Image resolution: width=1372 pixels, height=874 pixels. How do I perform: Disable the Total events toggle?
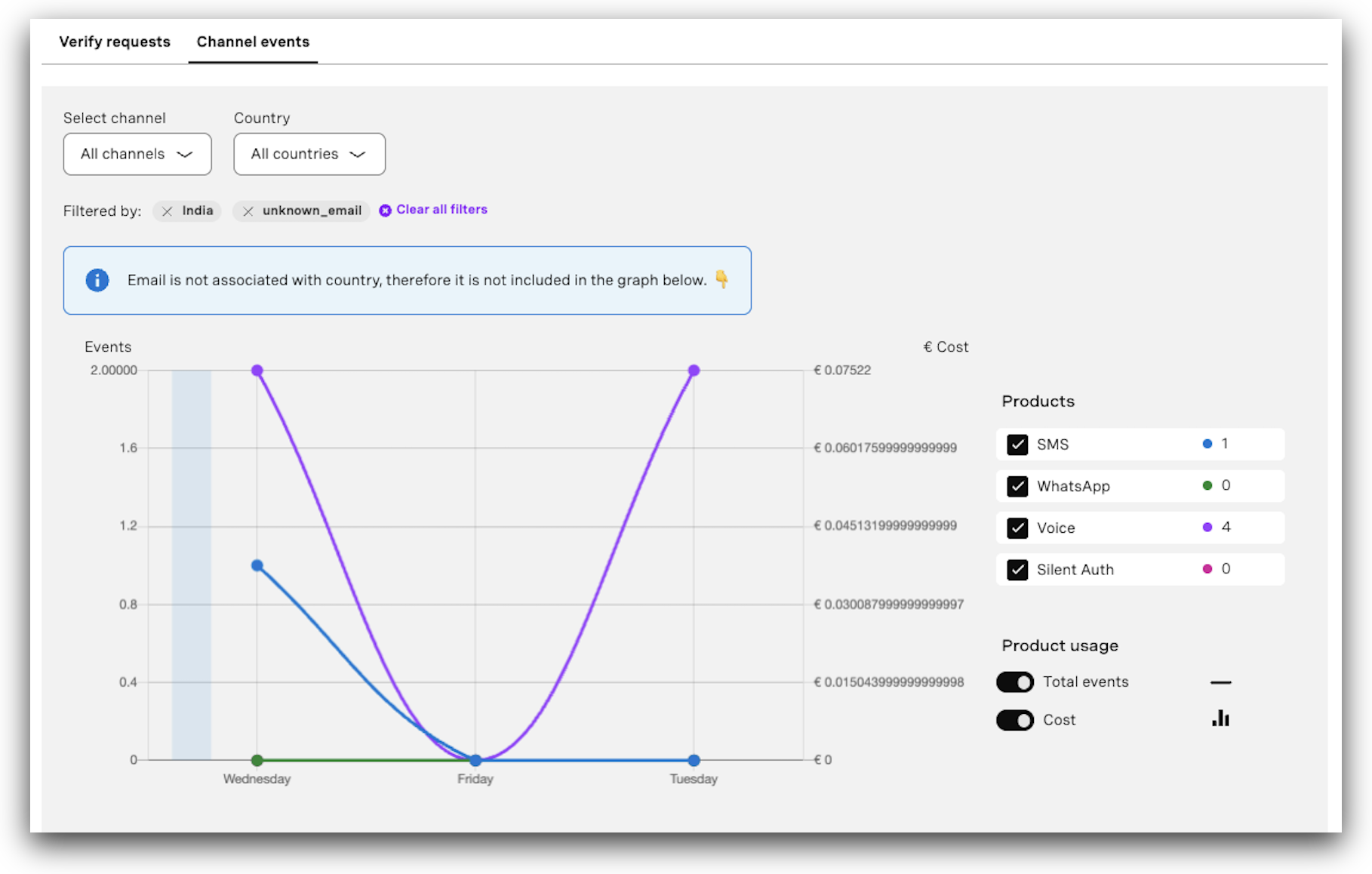click(x=1014, y=682)
